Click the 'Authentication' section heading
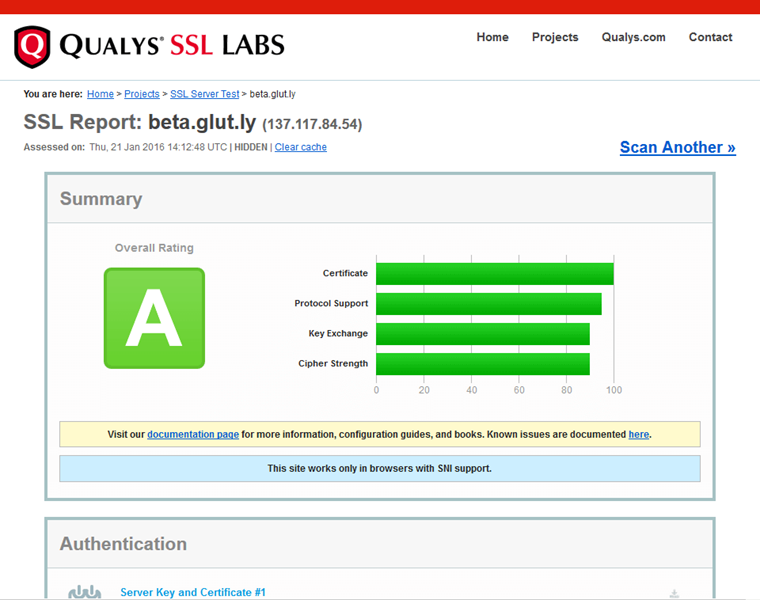760x600 pixels. pos(123,544)
